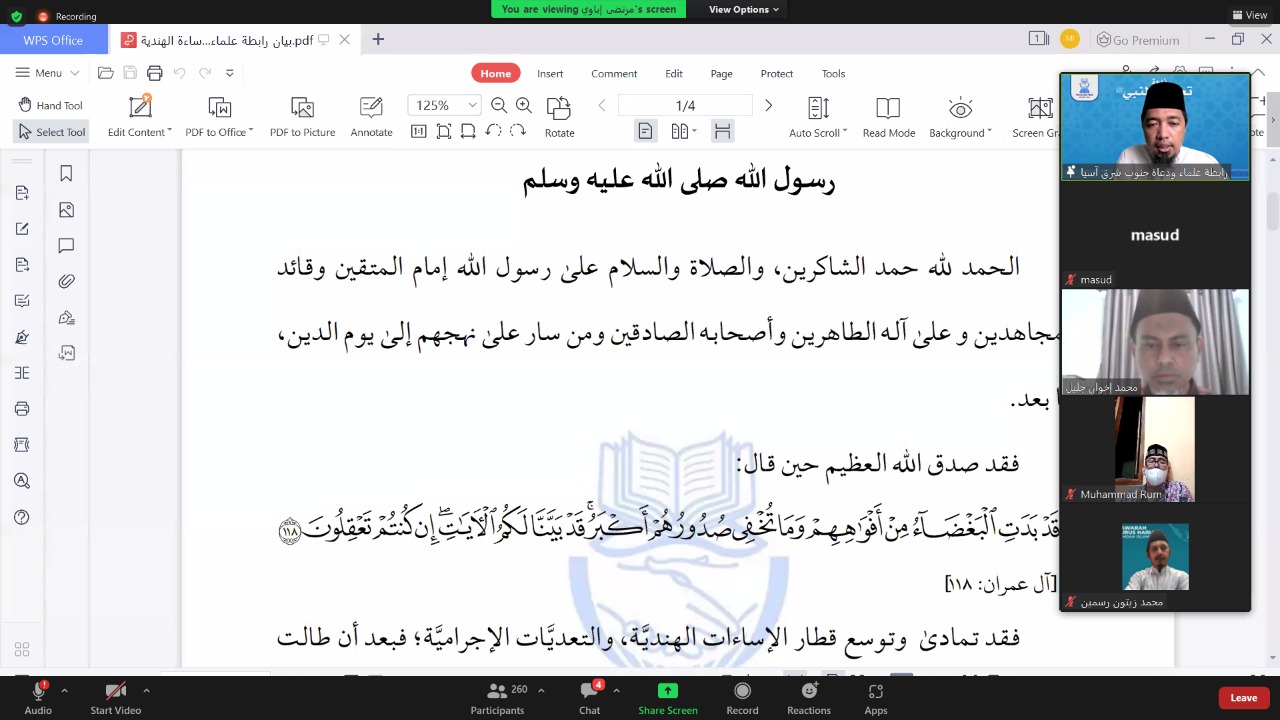Open Zoom View Options dropdown
This screenshot has height=720, width=1280.
(x=743, y=9)
